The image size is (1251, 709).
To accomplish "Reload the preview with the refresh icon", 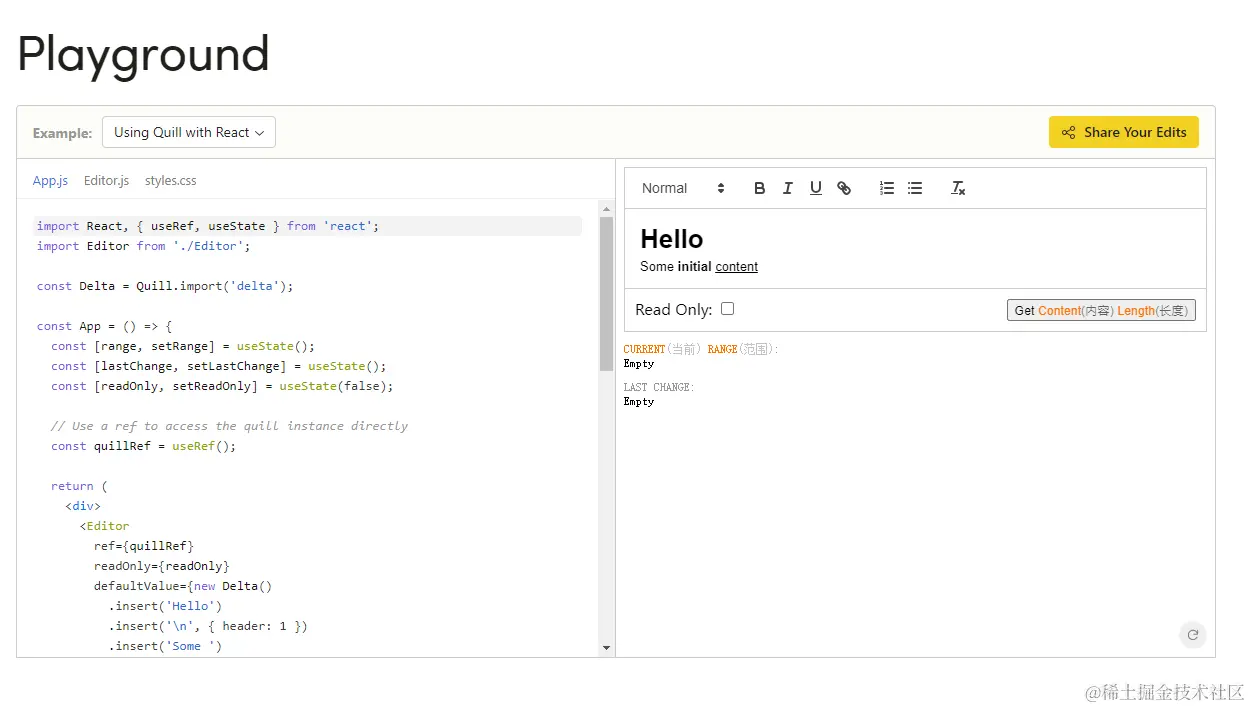I will coord(1192,634).
